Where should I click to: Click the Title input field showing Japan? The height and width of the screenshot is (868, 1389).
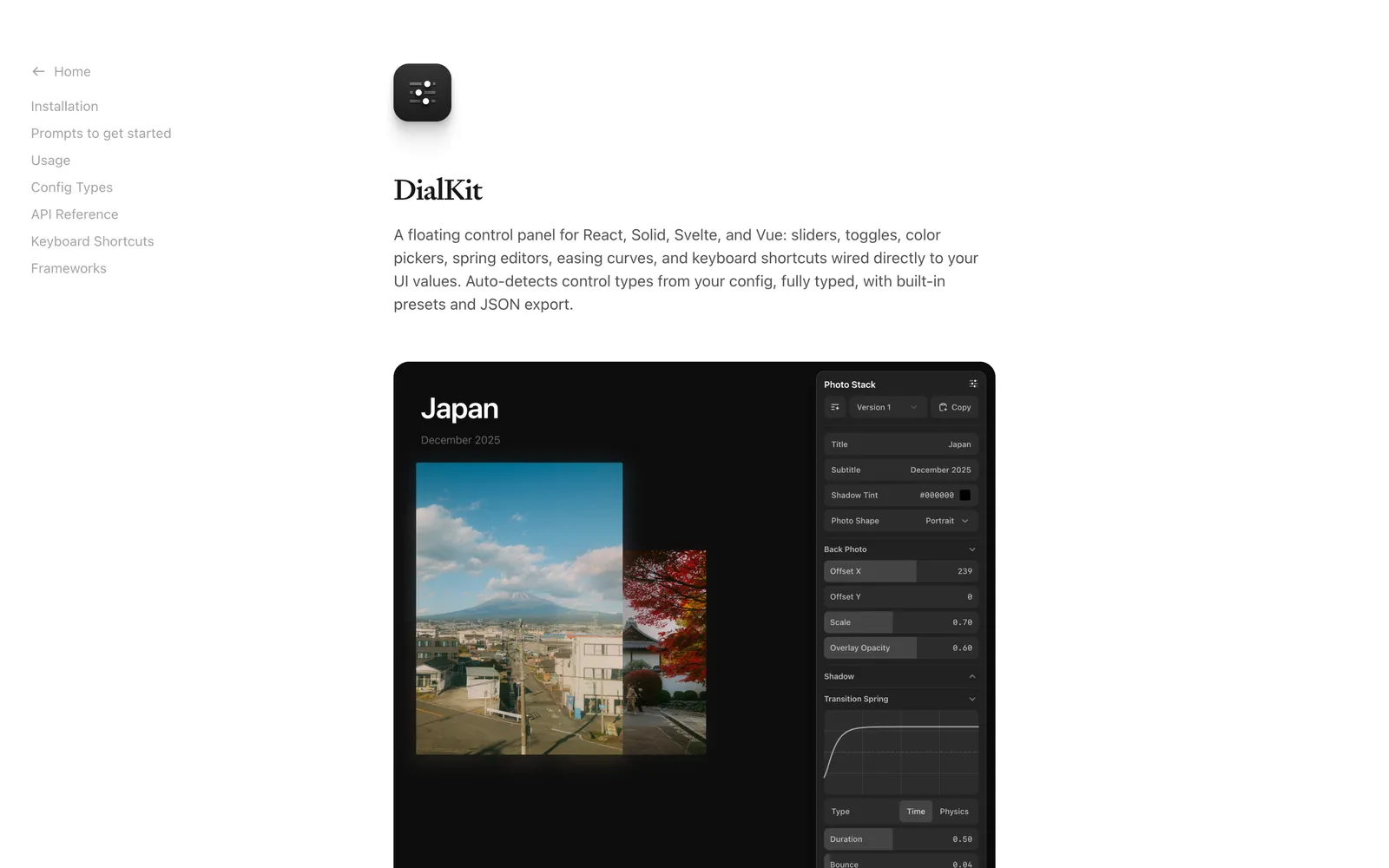pyautogui.click(x=901, y=444)
